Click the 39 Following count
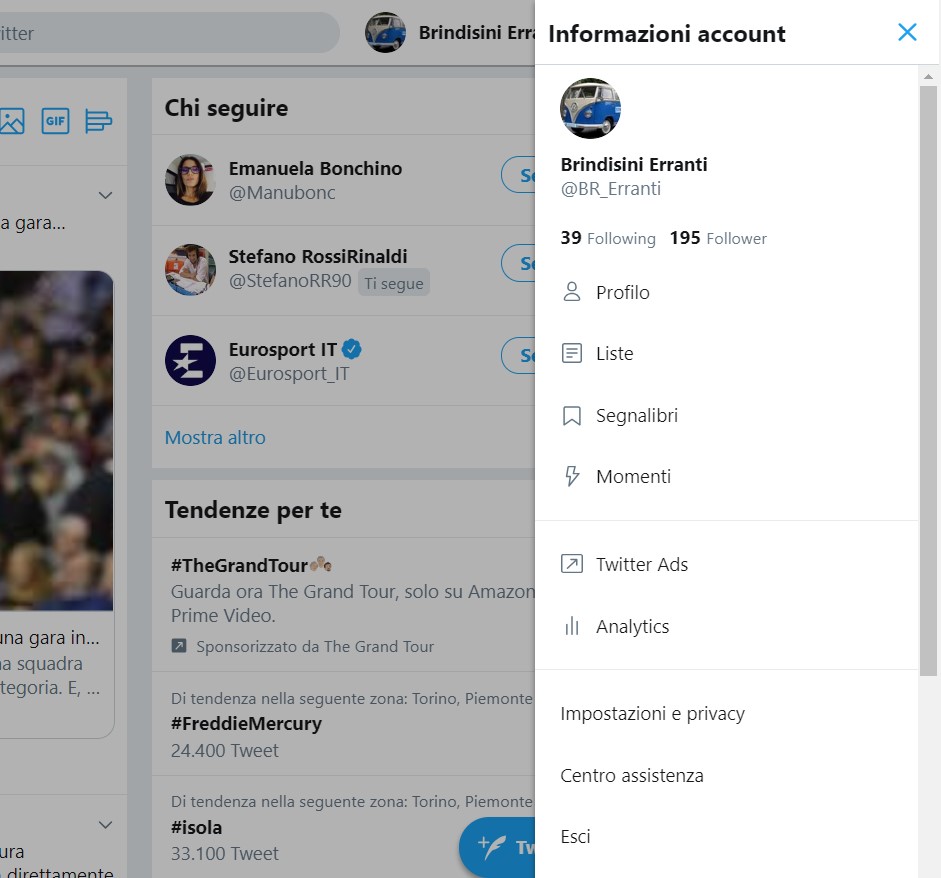 607,238
